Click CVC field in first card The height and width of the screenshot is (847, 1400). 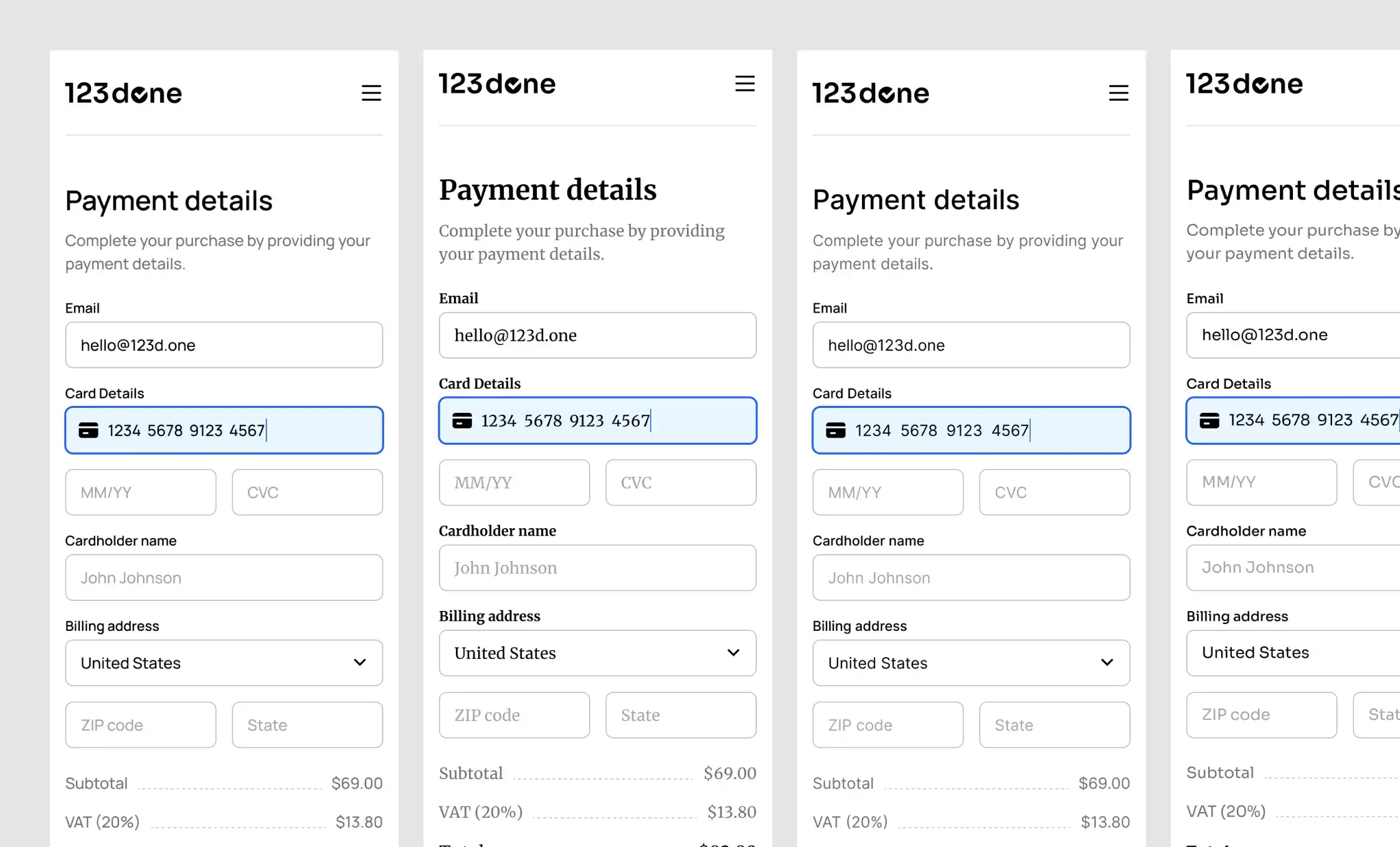tap(308, 492)
